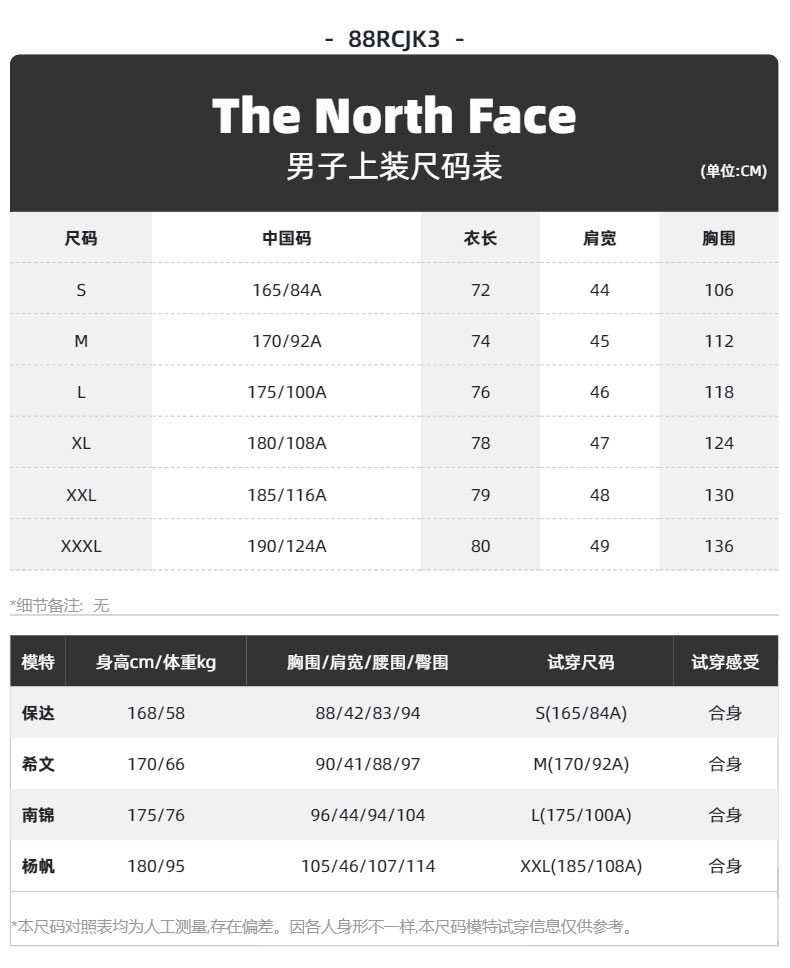
Task: Click 杨帆's try-on size XXL(185/108A)
Action: [x=581, y=866]
